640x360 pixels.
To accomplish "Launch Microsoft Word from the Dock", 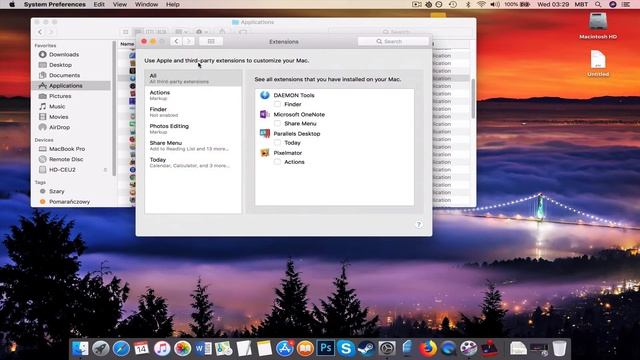I will pyautogui.click(x=203, y=349).
